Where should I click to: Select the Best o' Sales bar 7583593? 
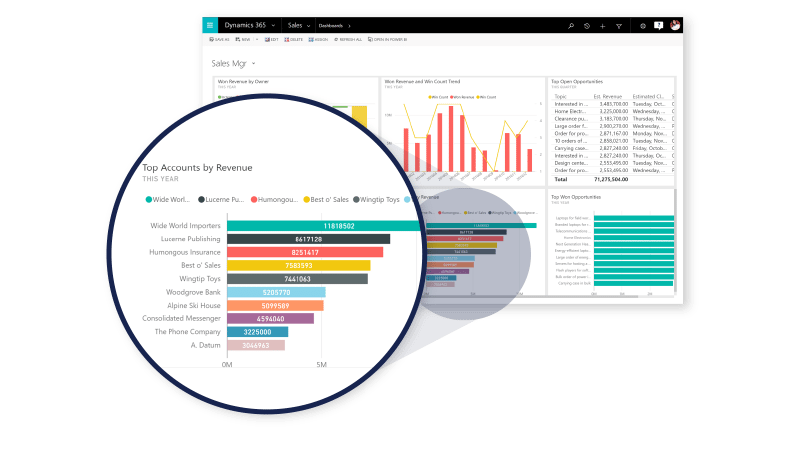(x=299, y=265)
